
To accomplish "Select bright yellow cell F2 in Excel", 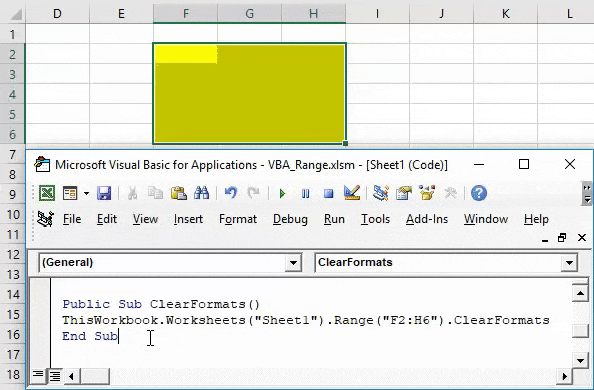I will (x=186, y=54).
